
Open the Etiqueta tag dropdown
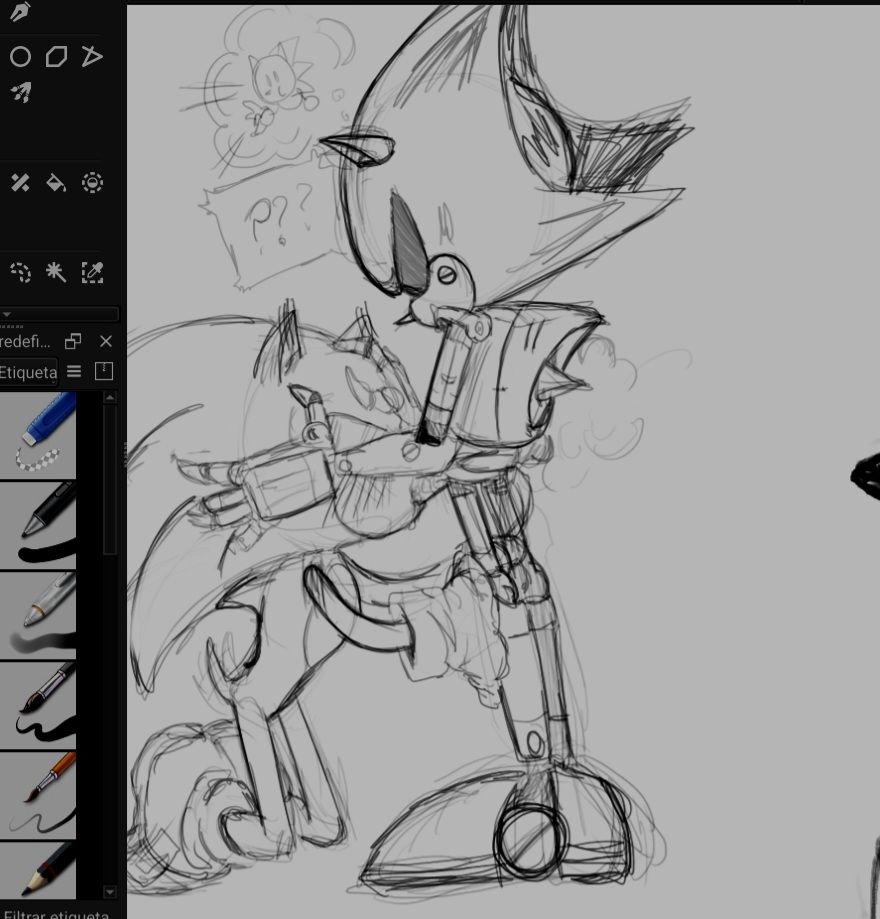(x=28, y=372)
